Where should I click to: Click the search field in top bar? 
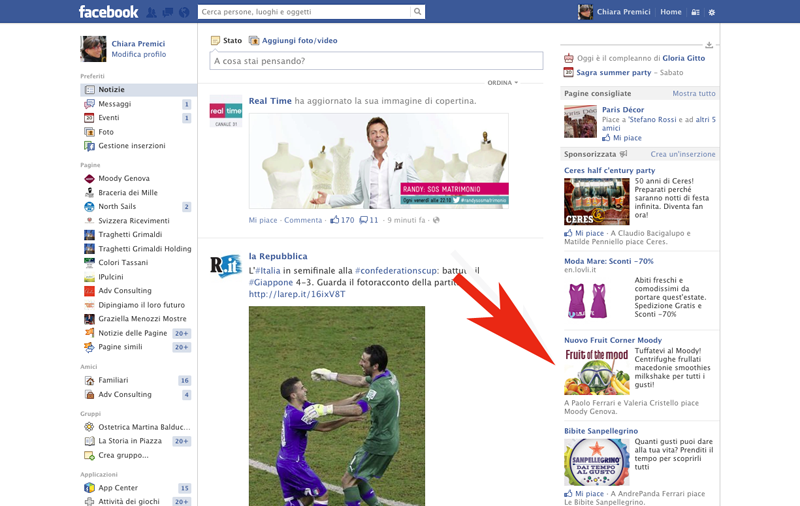click(x=304, y=12)
